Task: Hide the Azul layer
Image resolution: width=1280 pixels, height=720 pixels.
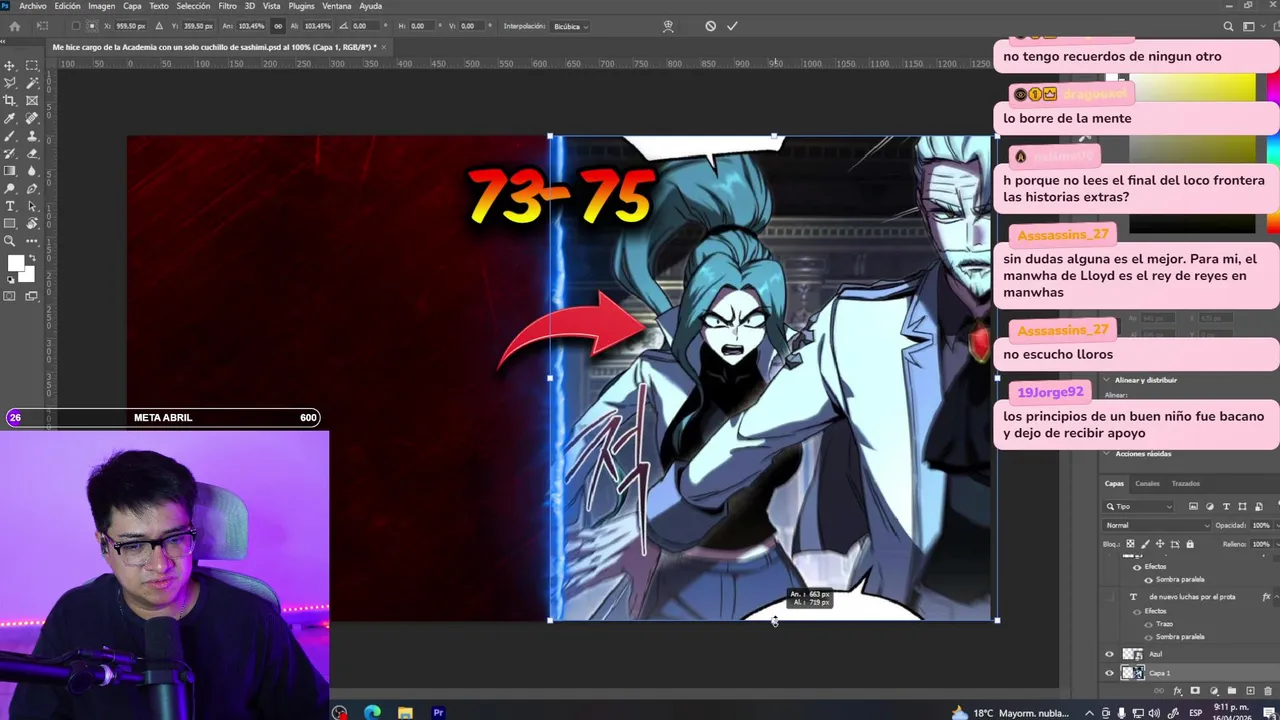Action: pyautogui.click(x=1108, y=654)
